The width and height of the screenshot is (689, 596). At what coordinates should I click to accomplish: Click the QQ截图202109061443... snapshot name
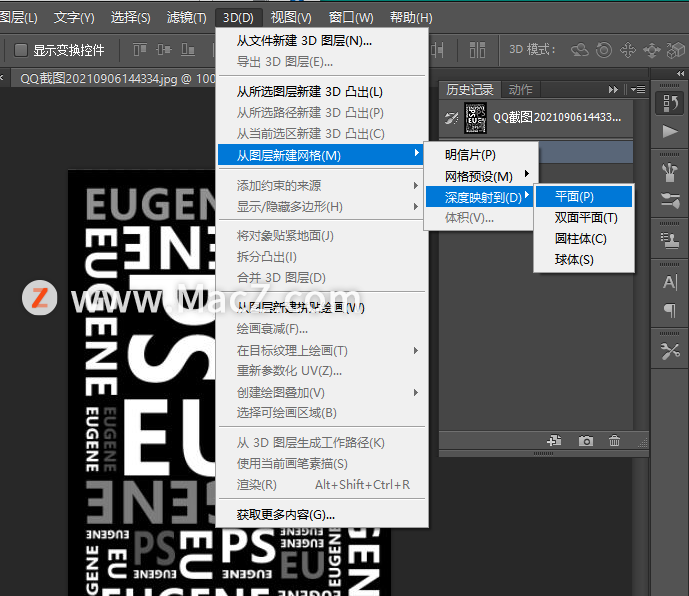coord(557,117)
